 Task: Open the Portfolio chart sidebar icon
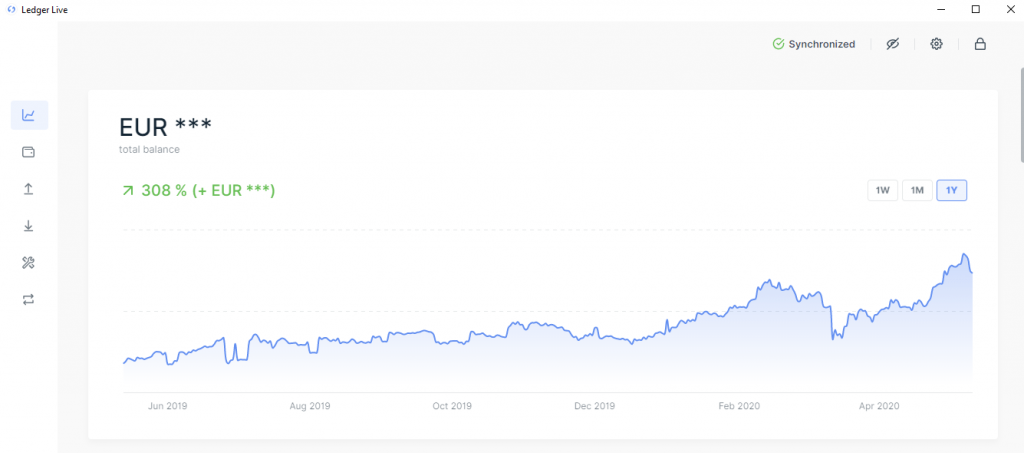[29, 115]
